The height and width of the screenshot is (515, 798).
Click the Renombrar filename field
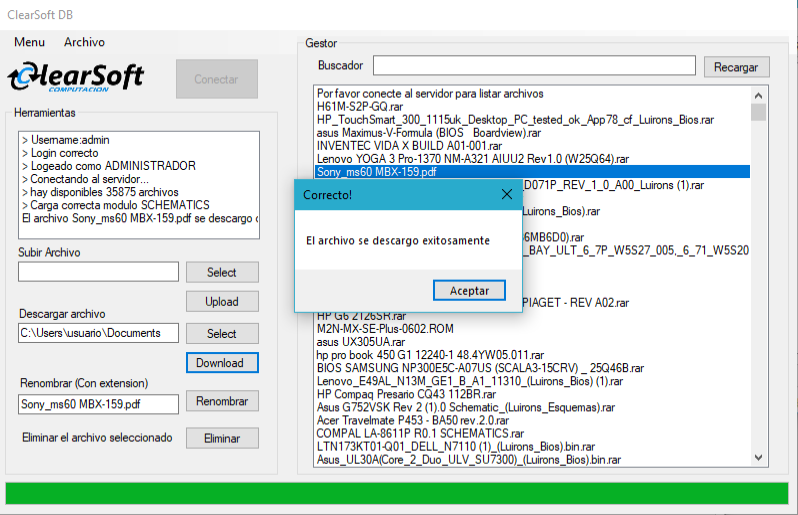(98, 404)
